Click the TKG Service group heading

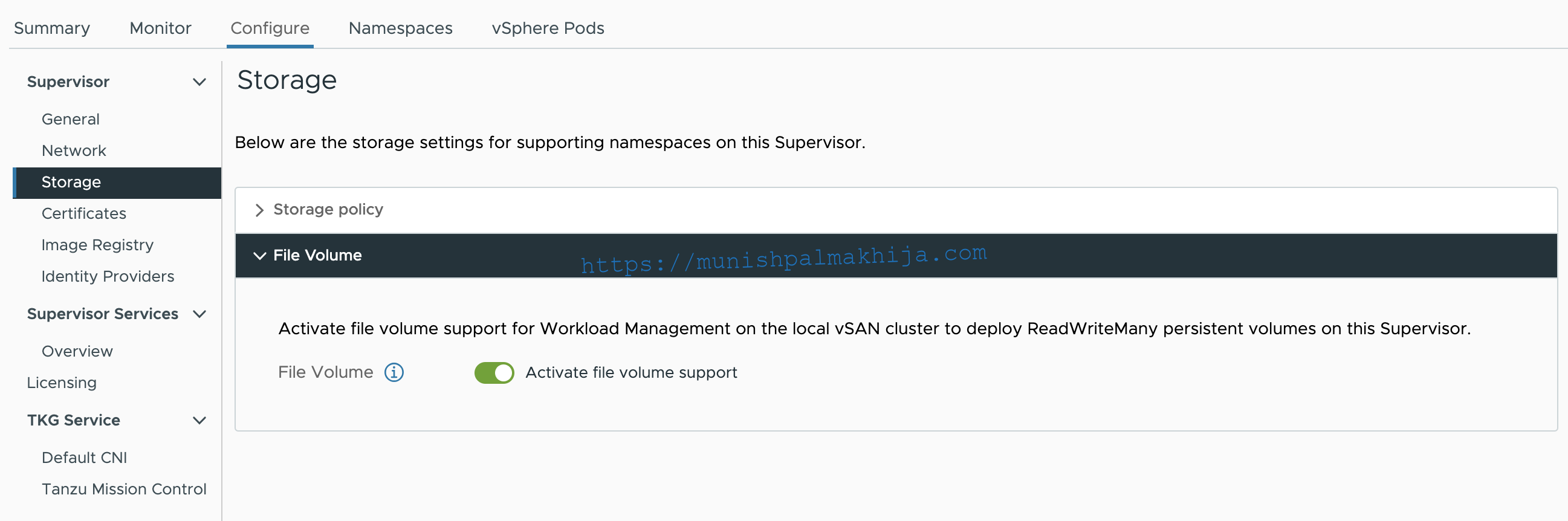pos(74,420)
